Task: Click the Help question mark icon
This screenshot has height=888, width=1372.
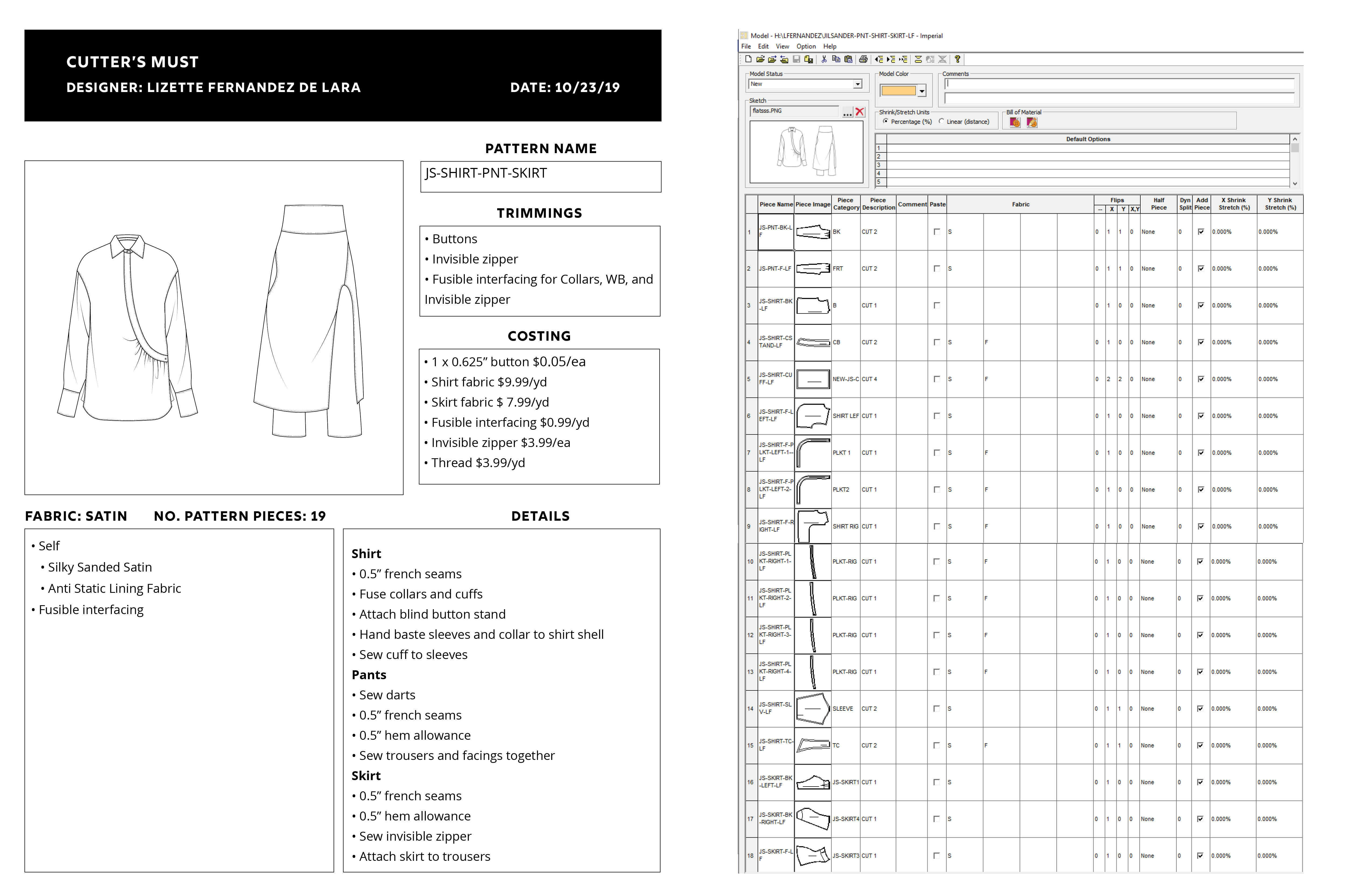Action: pyautogui.click(x=957, y=59)
